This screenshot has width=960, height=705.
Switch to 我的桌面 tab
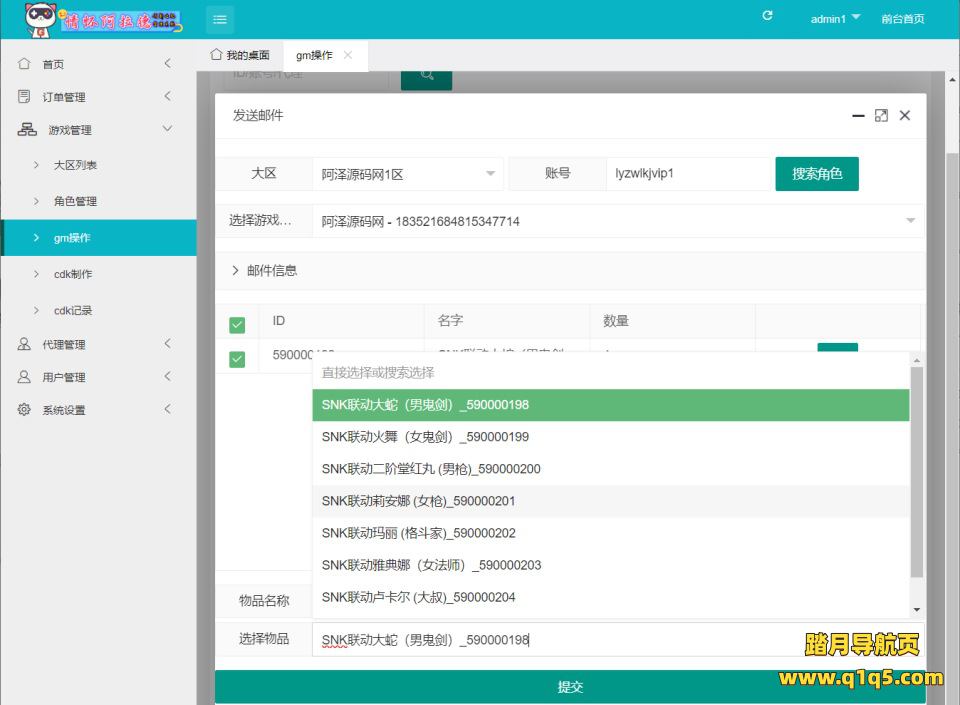point(240,56)
